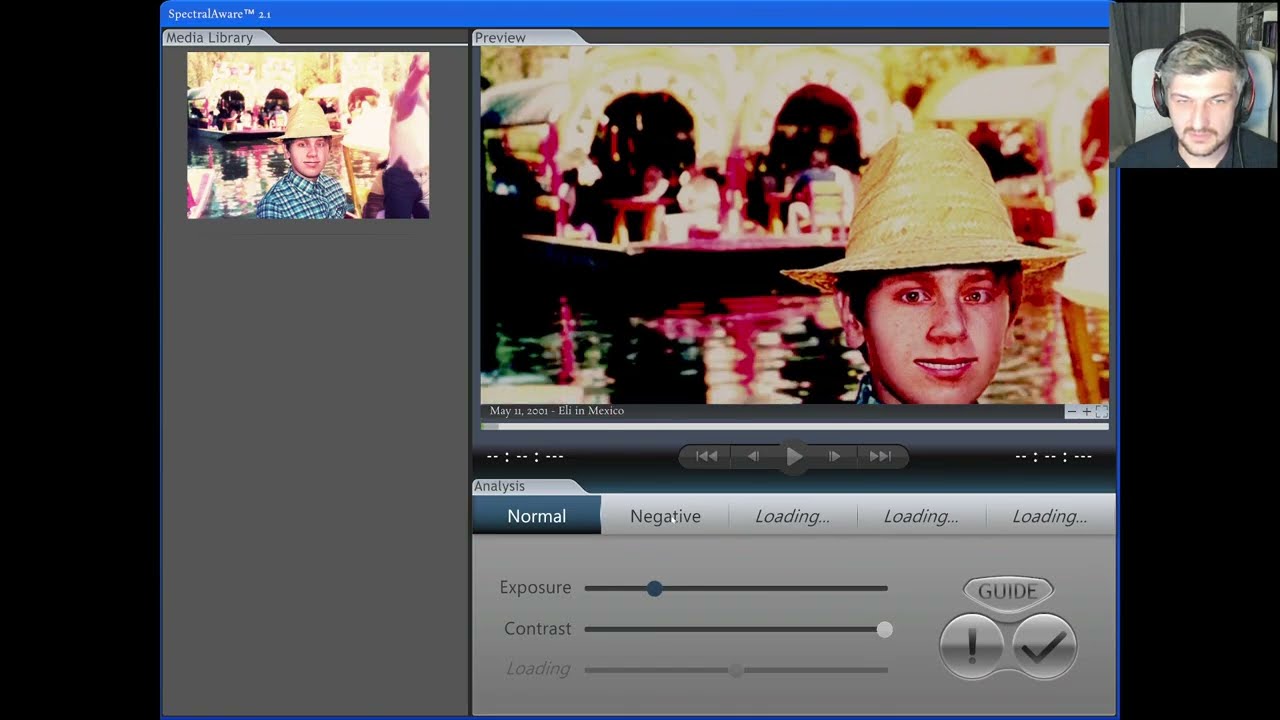This screenshot has height=720, width=1280.
Task: Play the preview video
Action: click(794, 456)
